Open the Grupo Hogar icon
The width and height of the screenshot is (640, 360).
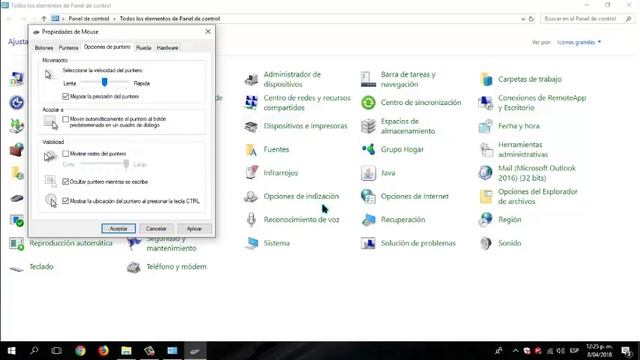tap(368, 150)
